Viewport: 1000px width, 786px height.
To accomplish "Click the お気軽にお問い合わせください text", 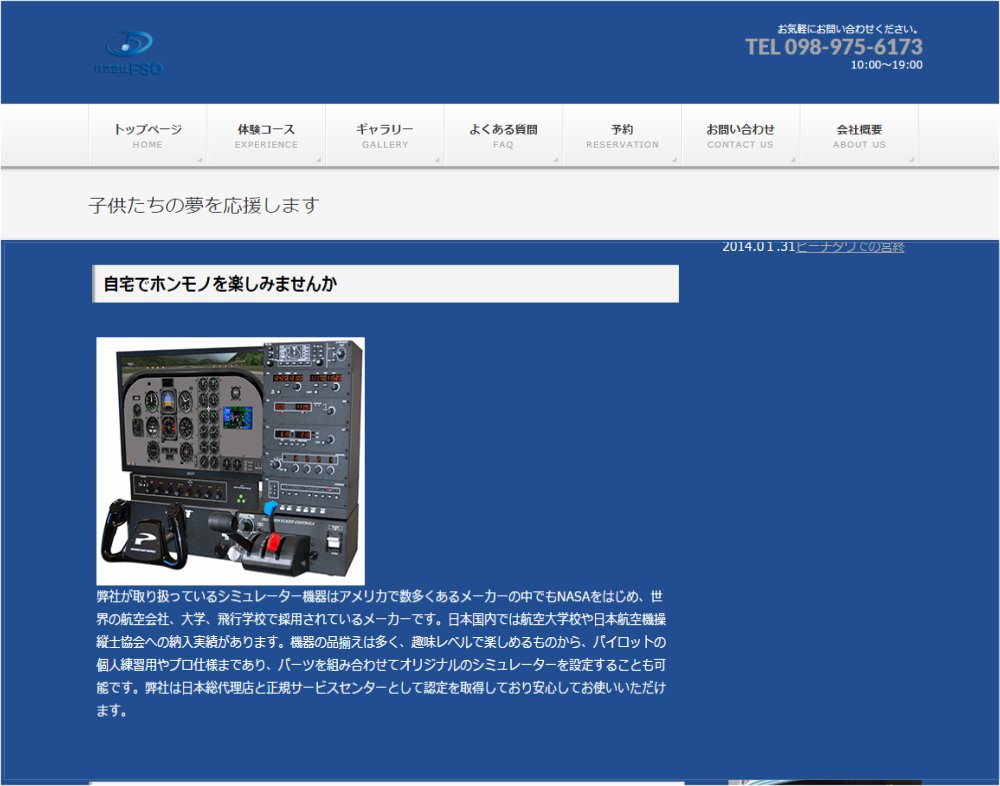I will point(848,29).
